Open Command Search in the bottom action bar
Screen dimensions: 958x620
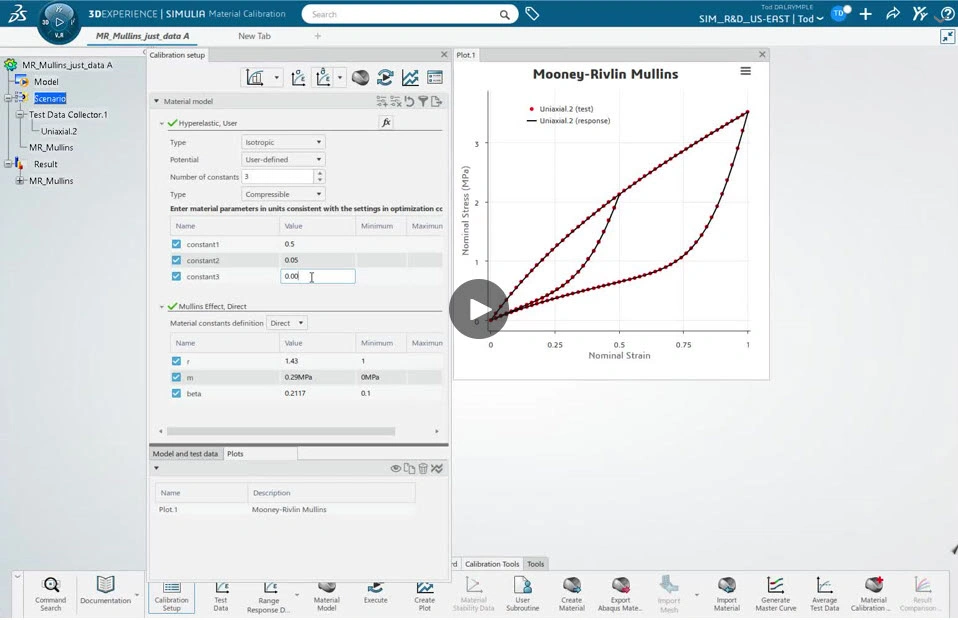pyautogui.click(x=51, y=594)
